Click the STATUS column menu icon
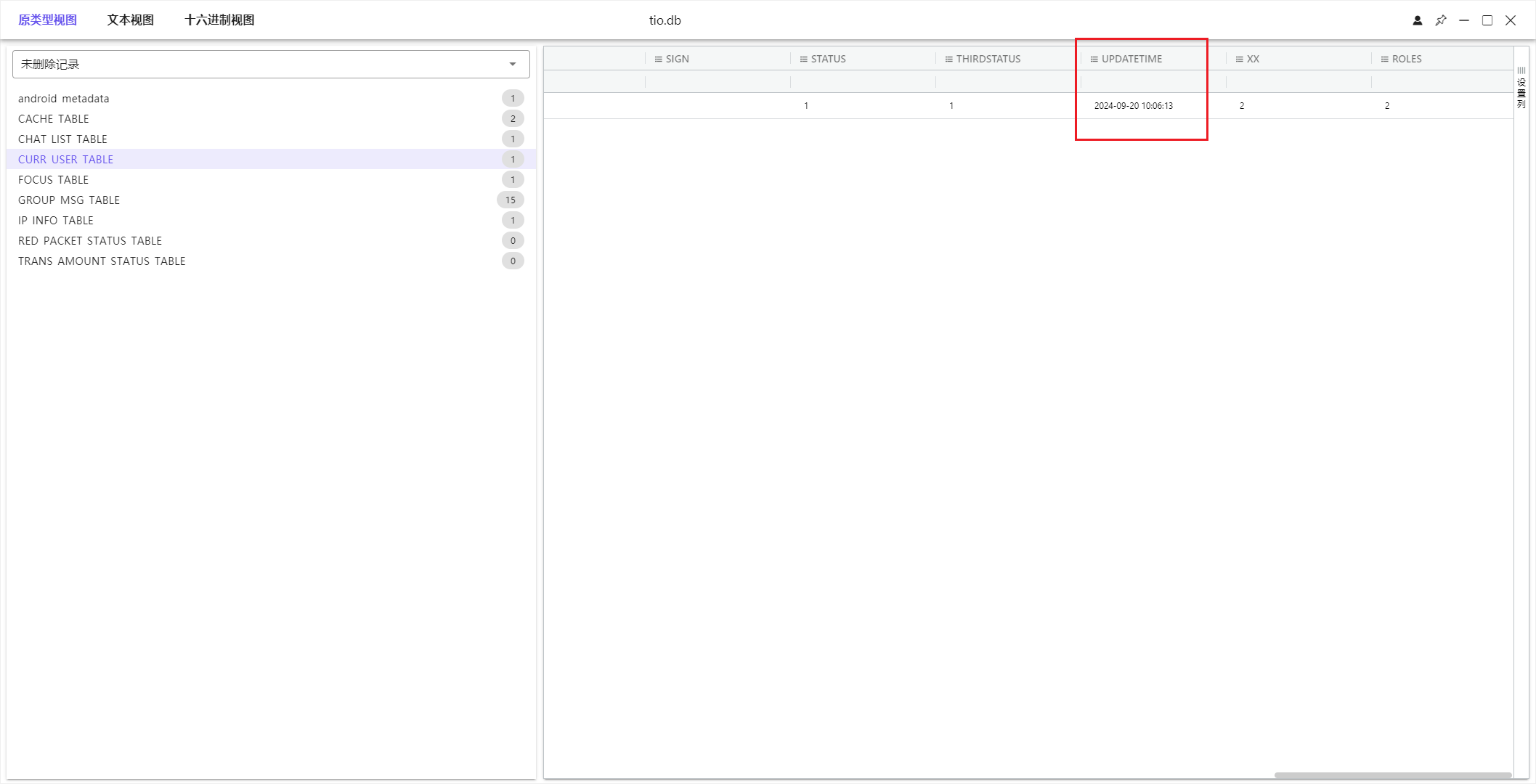1536x784 pixels. (x=803, y=59)
